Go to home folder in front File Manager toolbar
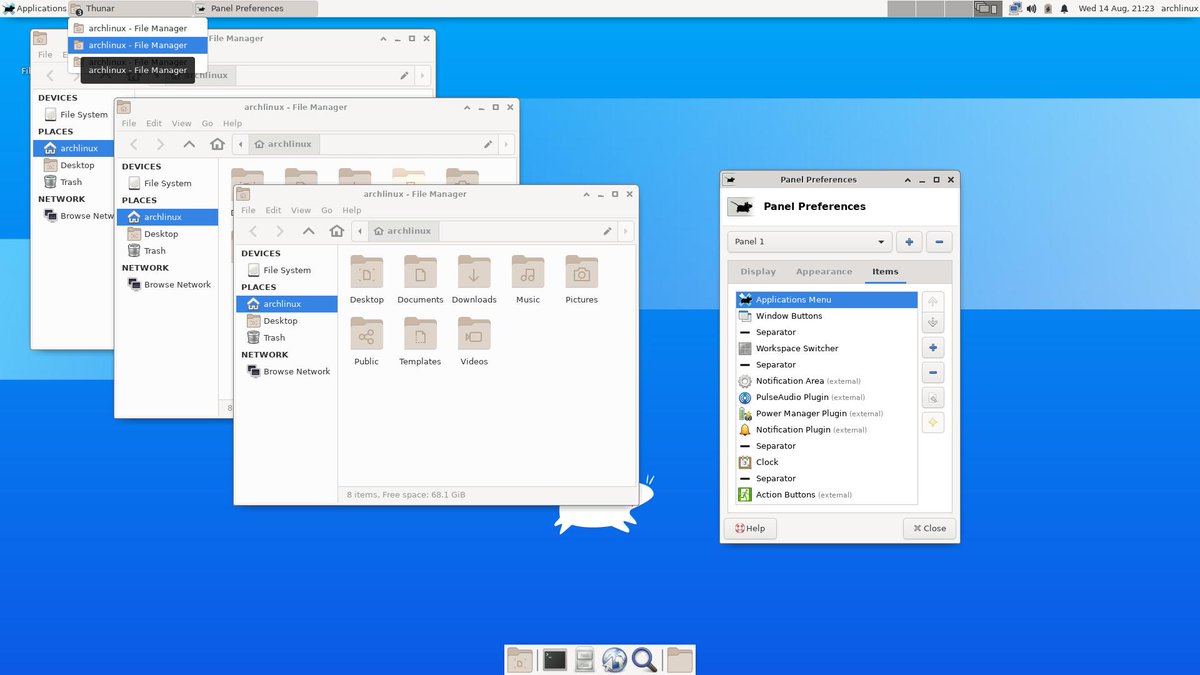 337,231
